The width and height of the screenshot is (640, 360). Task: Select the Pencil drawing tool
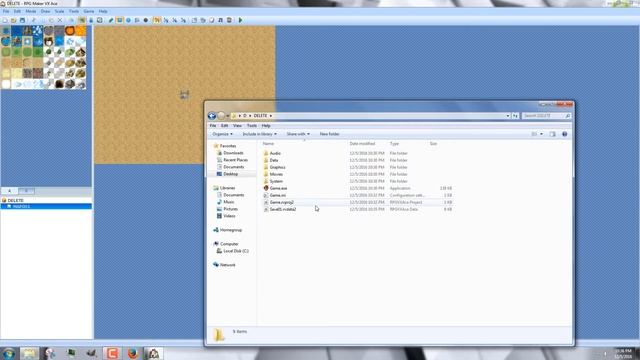(111, 20)
